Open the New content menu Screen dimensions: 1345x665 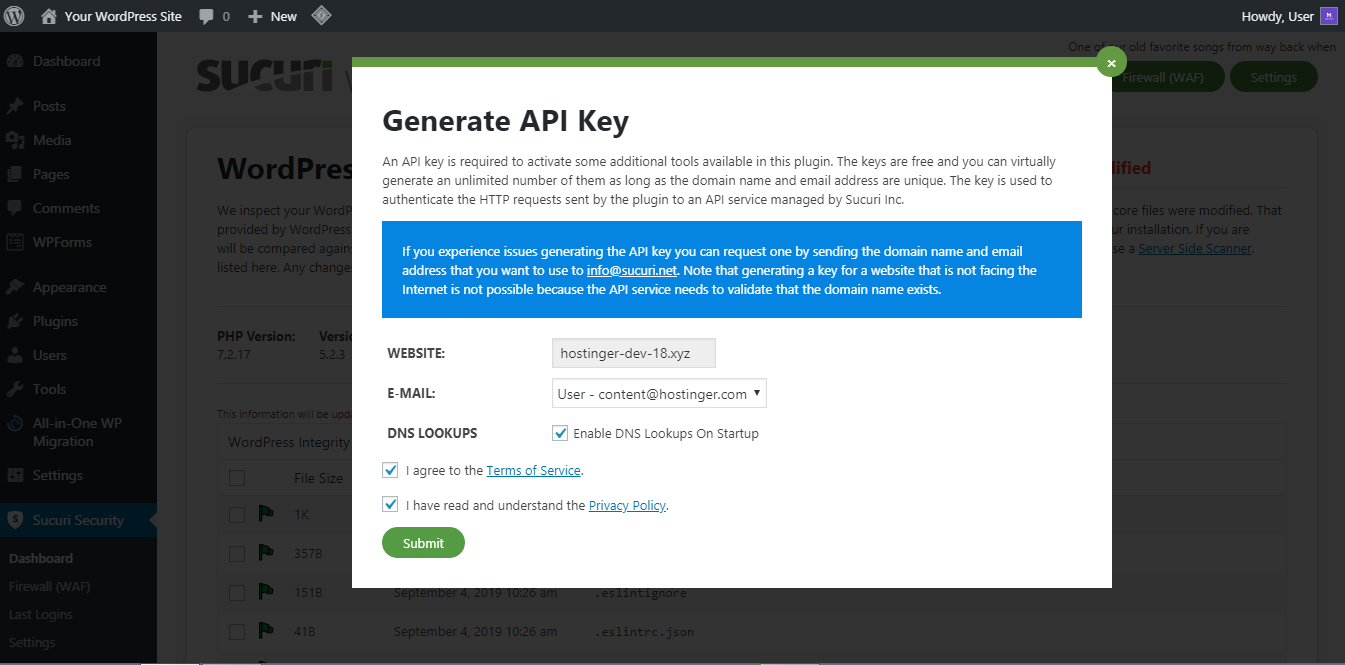point(273,16)
